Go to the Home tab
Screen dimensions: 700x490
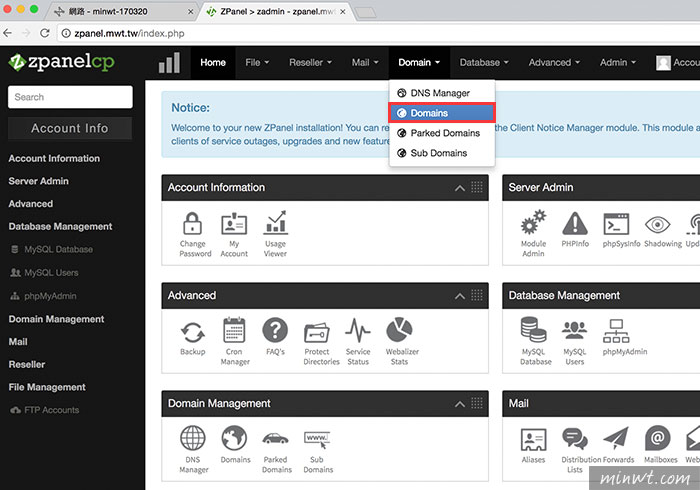(x=213, y=62)
